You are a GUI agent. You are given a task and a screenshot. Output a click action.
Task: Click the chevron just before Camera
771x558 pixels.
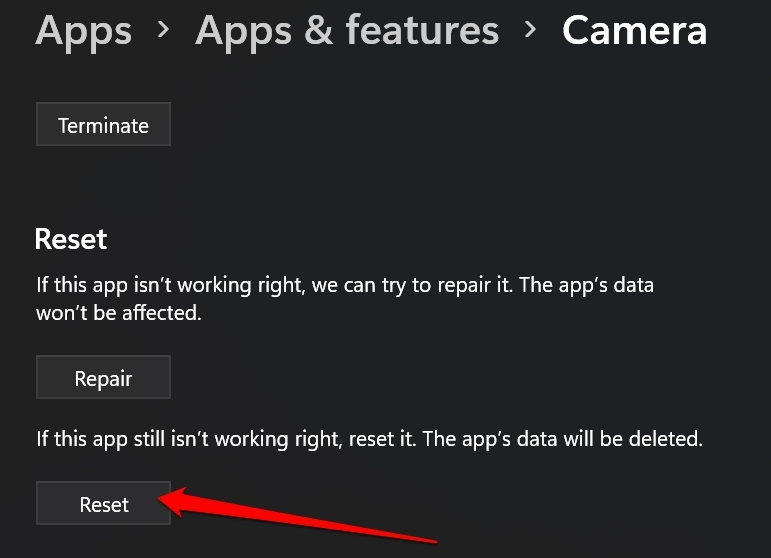coord(530,31)
